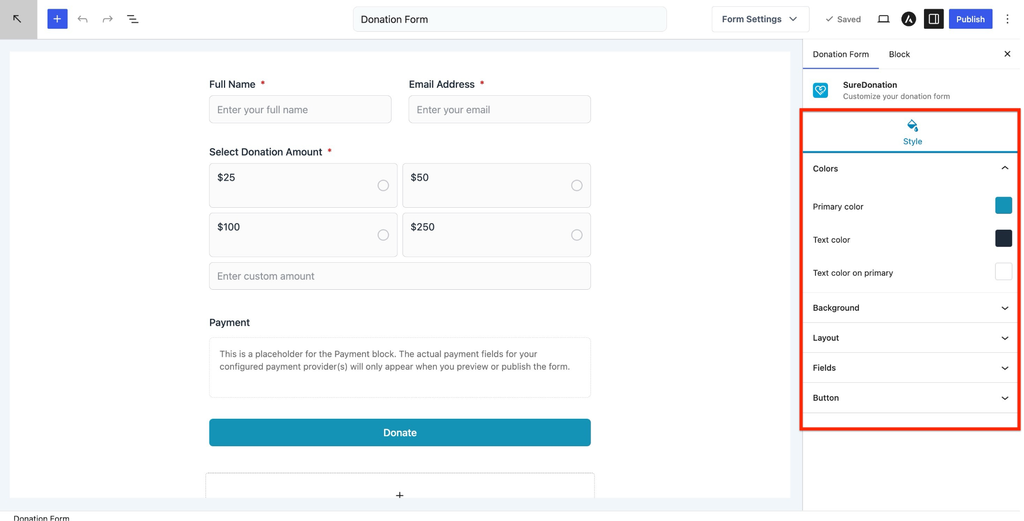The width and height of the screenshot is (1024, 521).
Task: Click the Donation Form title field
Action: (x=509, y=19)
